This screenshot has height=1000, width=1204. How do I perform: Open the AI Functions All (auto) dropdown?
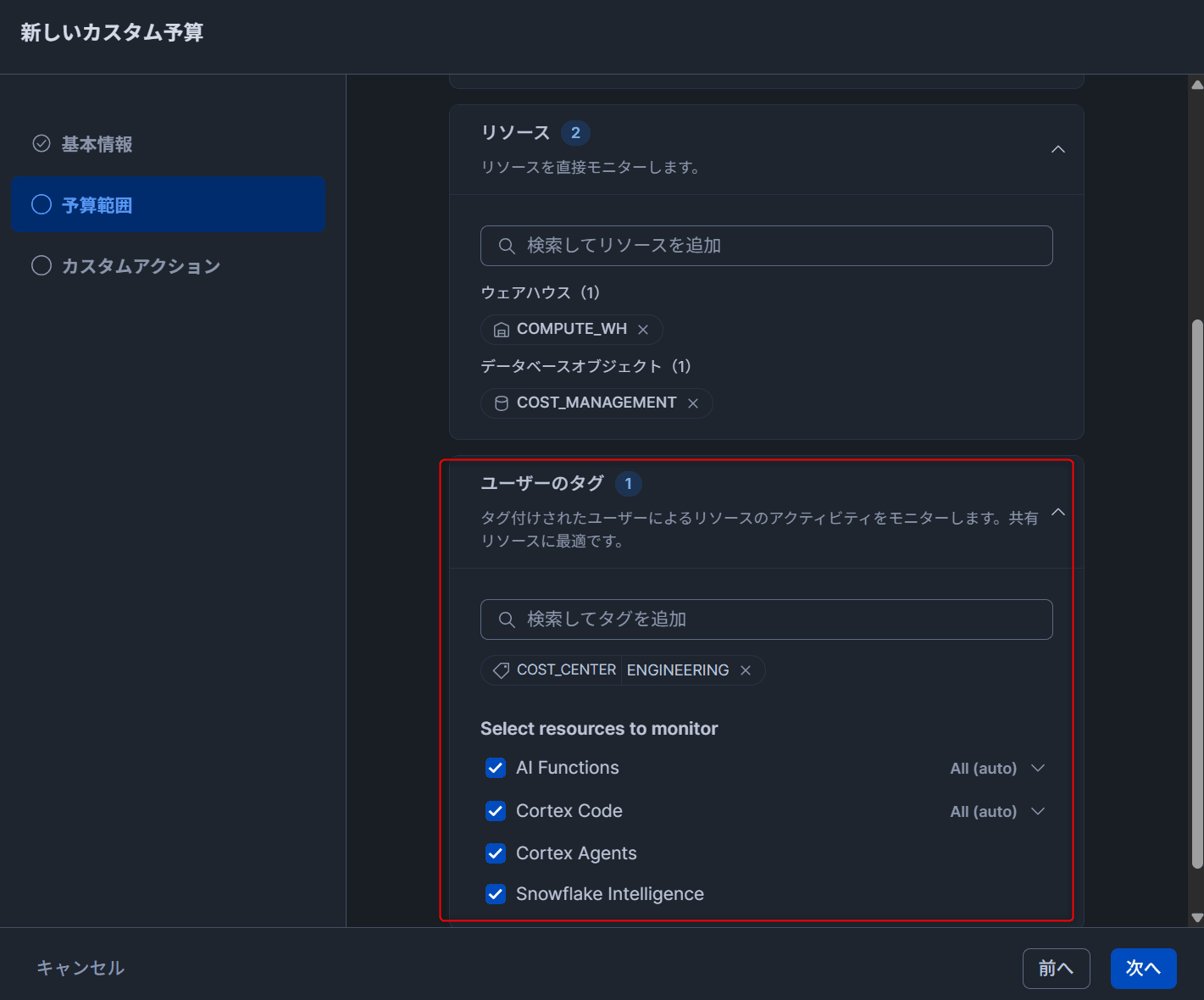(997, 769)
